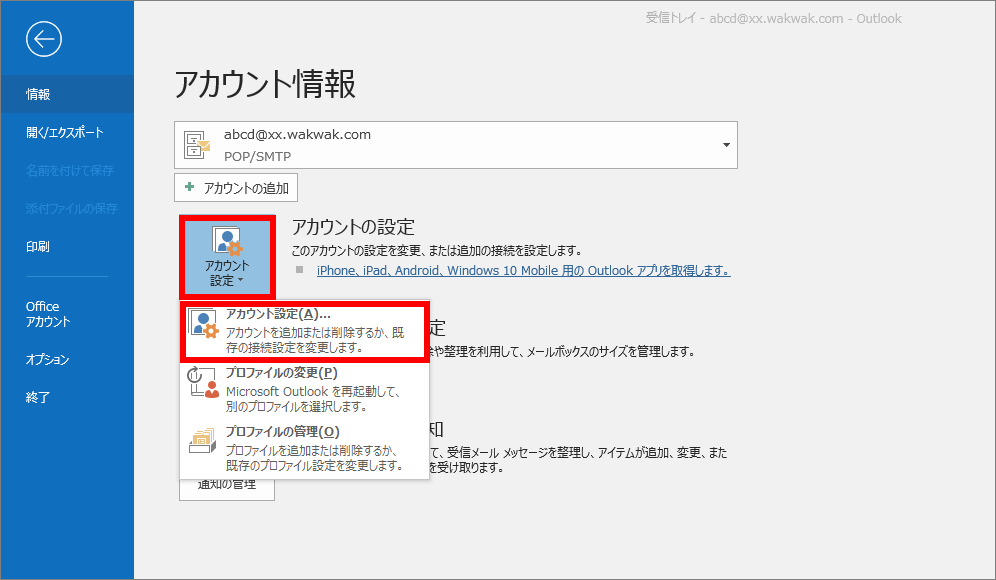Choose プロファイルの管理(O) menu entry
Image resolution: width=996 pixels, height=580 pixels.
coord(305,448)
